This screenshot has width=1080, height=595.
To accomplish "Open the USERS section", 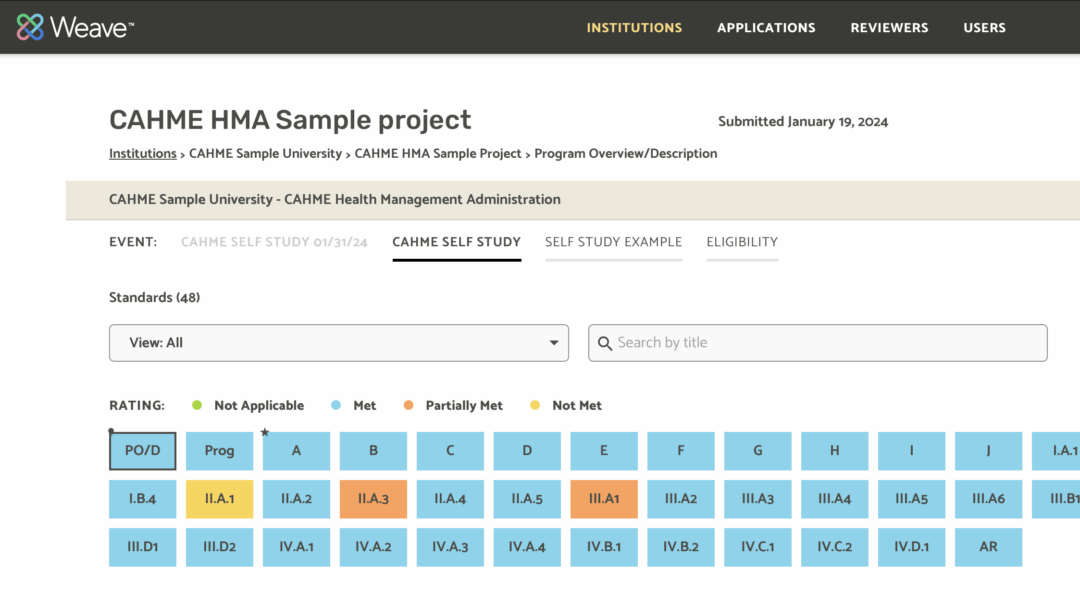I will (984, 27).
